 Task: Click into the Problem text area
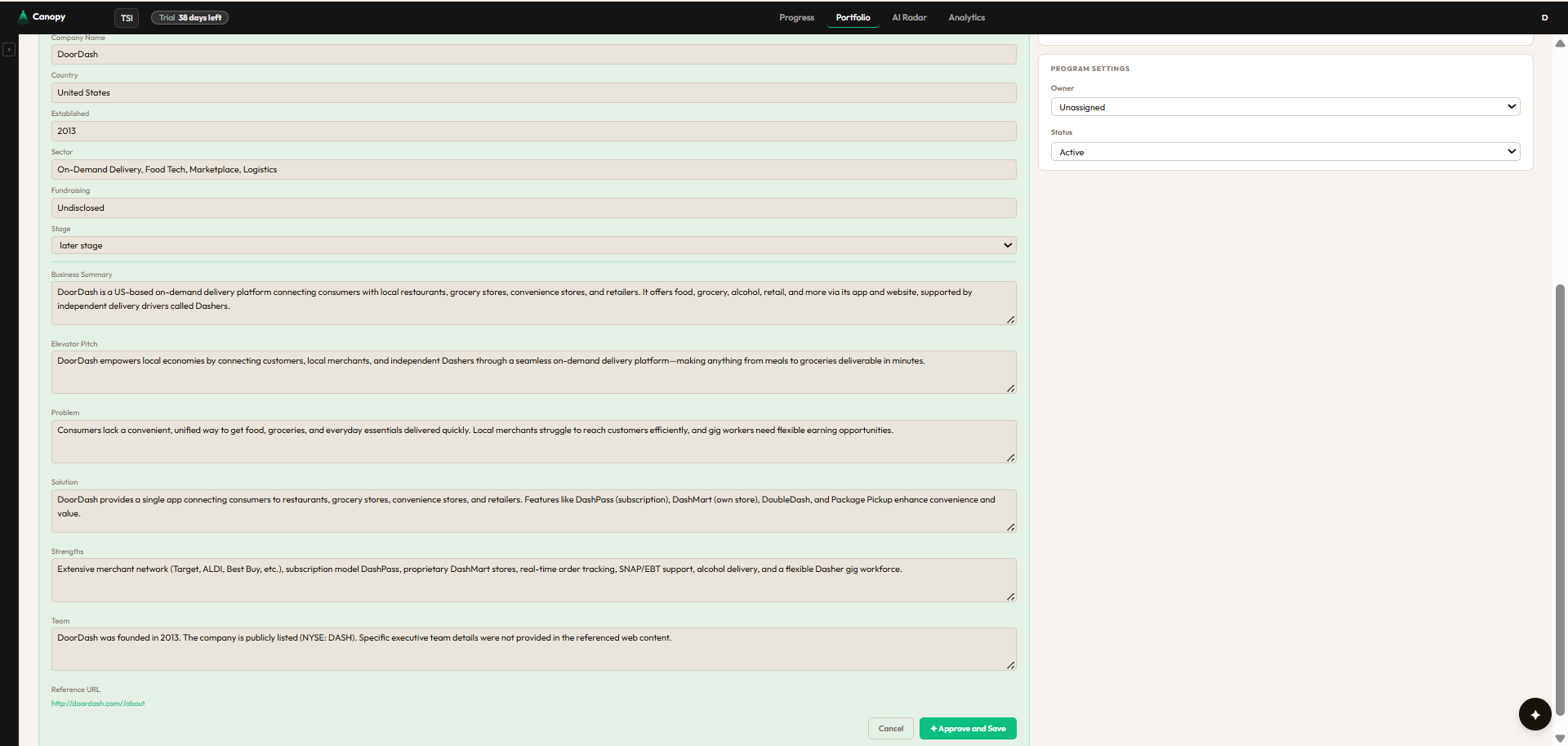coord(533,441)
